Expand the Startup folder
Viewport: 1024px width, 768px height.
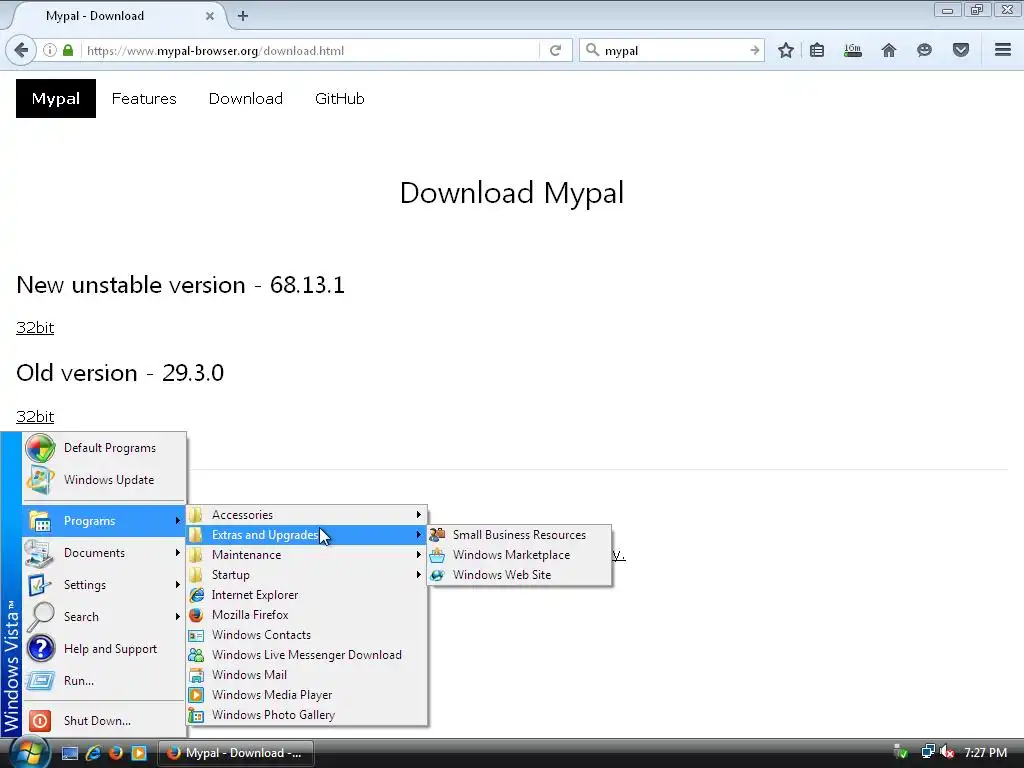tap(307, 575)
